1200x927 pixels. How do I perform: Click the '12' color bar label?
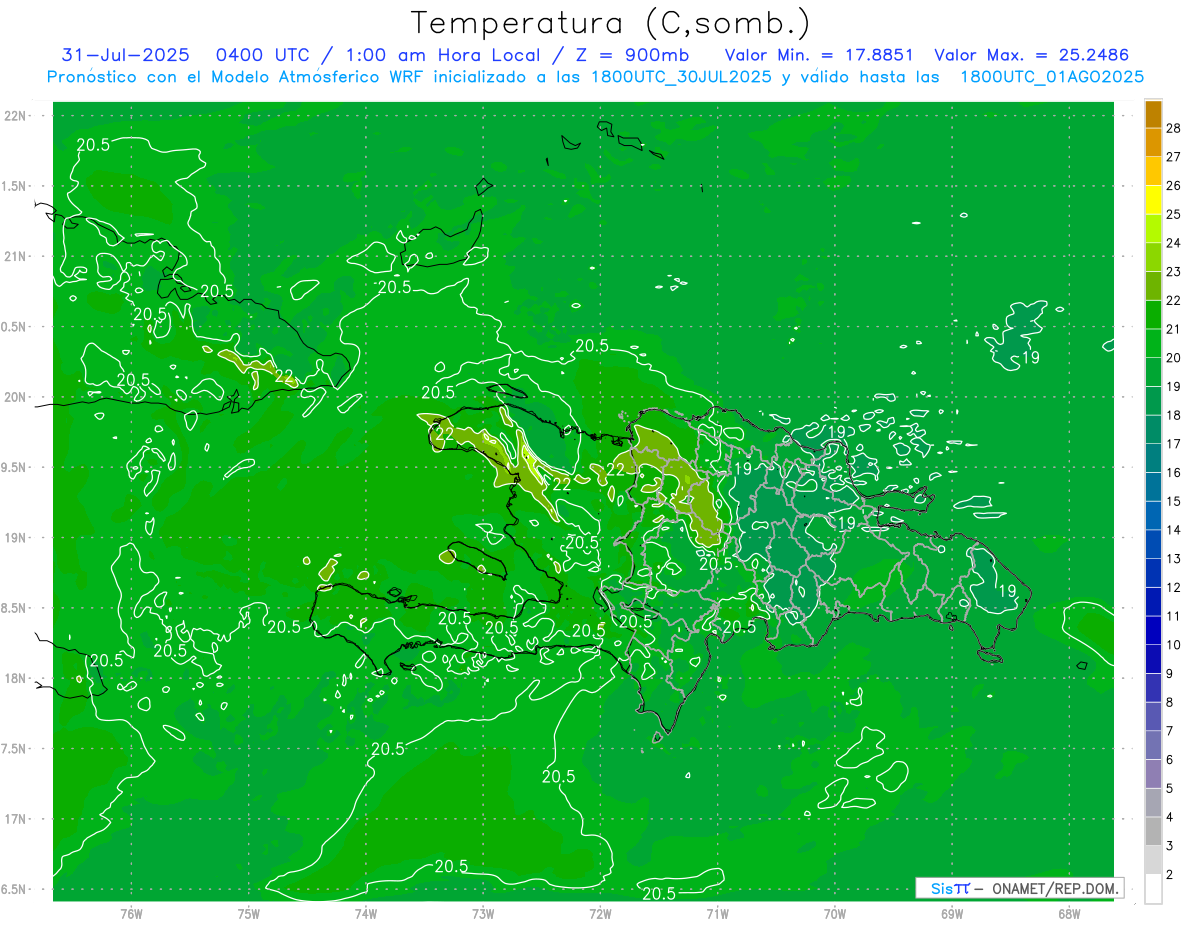click(x=1174, y=587)
